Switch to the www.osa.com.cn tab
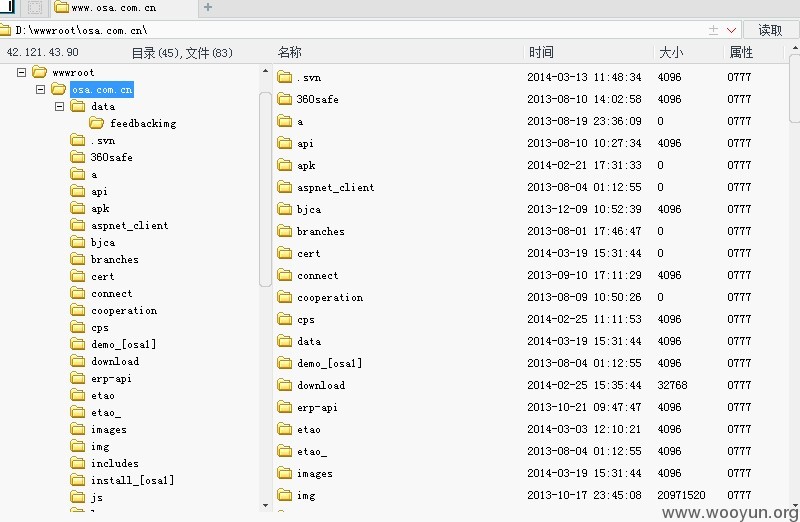Image resolution: width=800 pixels, height=522 pixels. [124, 8]
